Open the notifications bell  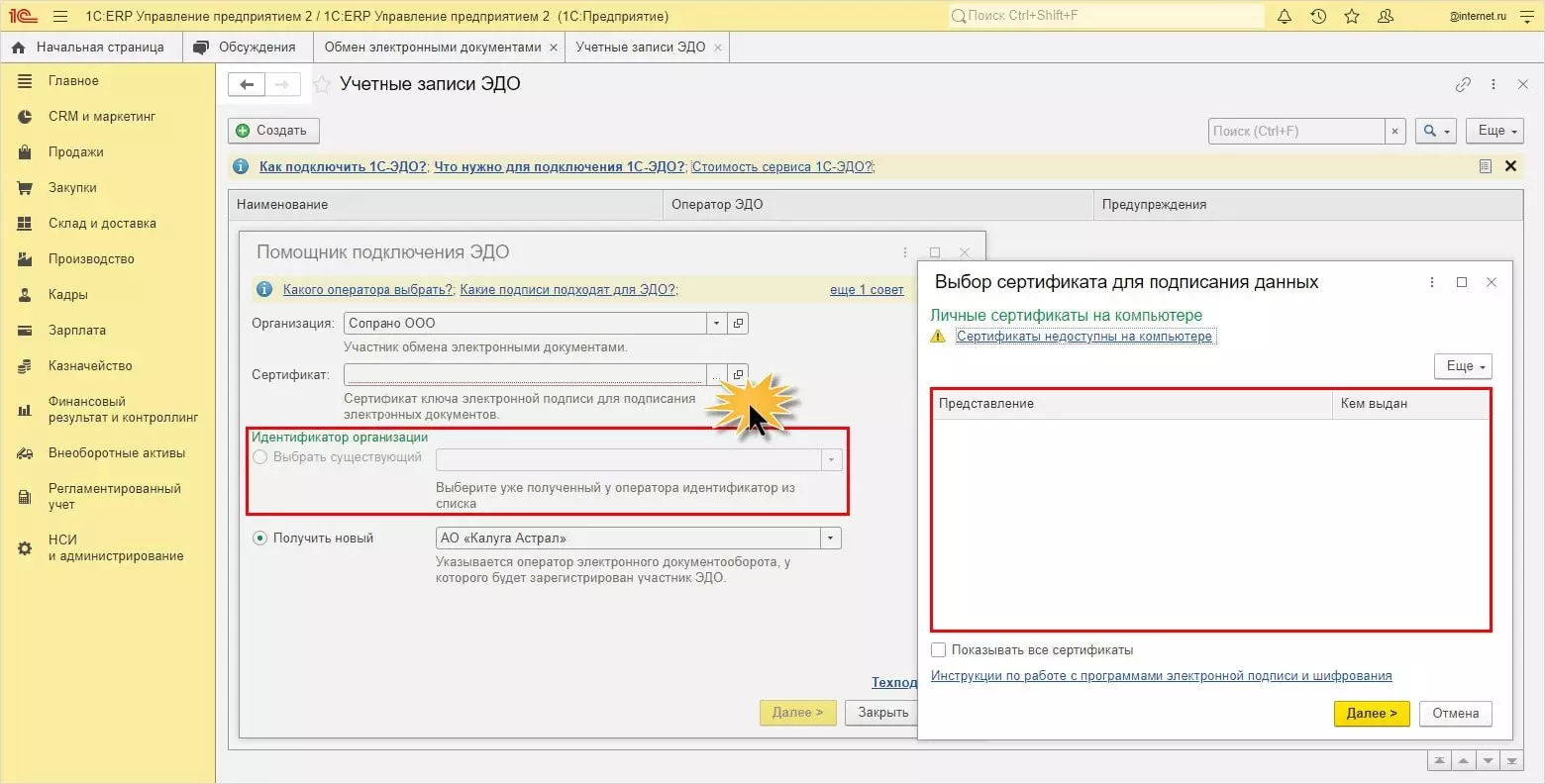pos(1285,16)
